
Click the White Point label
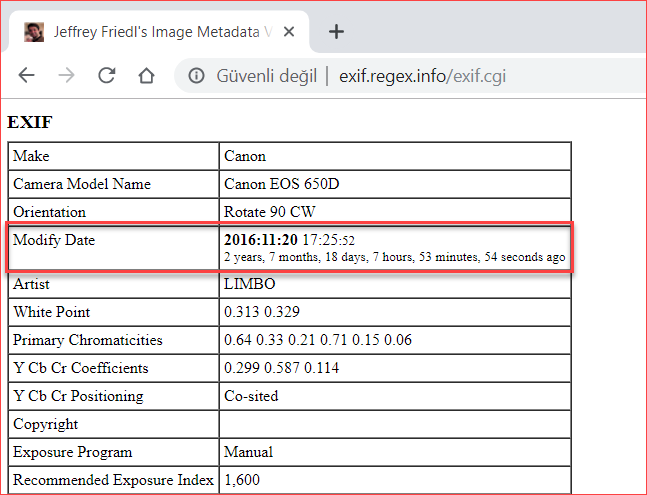pyautogui.click(x=52, y=312)
